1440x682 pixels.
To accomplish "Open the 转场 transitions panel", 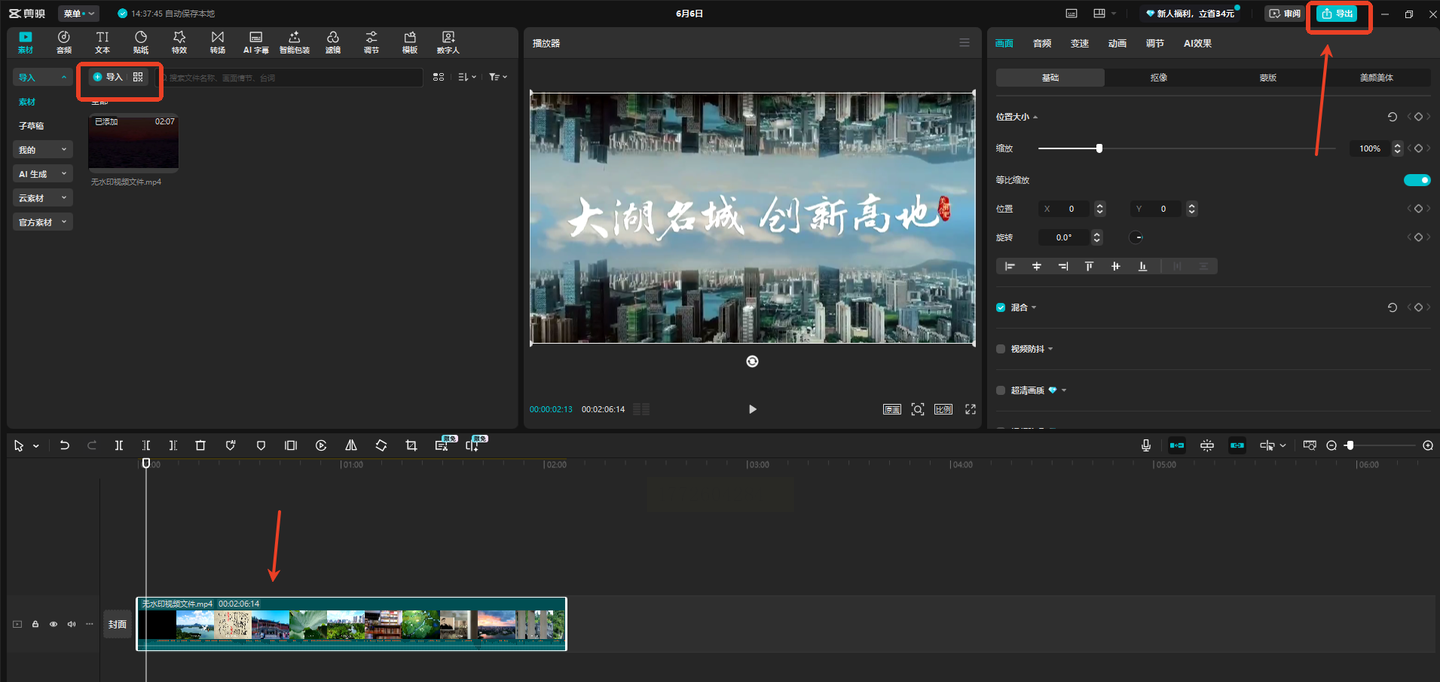I will point(217,42).
